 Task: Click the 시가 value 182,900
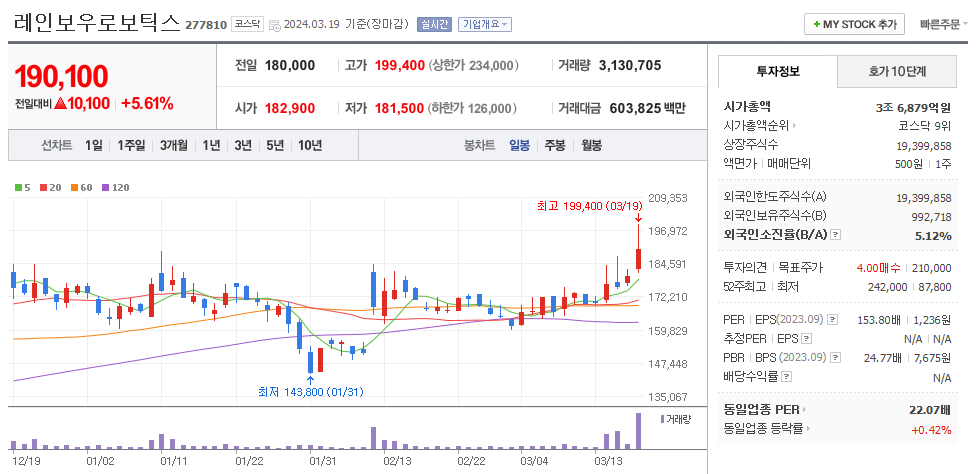point(290,108)
